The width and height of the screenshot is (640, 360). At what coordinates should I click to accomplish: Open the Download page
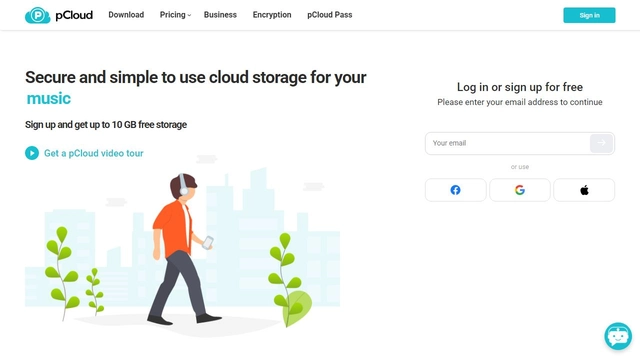tap(126, 15)
